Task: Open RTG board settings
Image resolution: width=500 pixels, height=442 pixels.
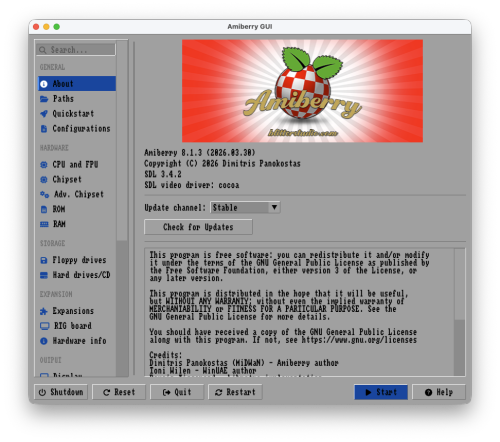Action: (x=77, y=326)
